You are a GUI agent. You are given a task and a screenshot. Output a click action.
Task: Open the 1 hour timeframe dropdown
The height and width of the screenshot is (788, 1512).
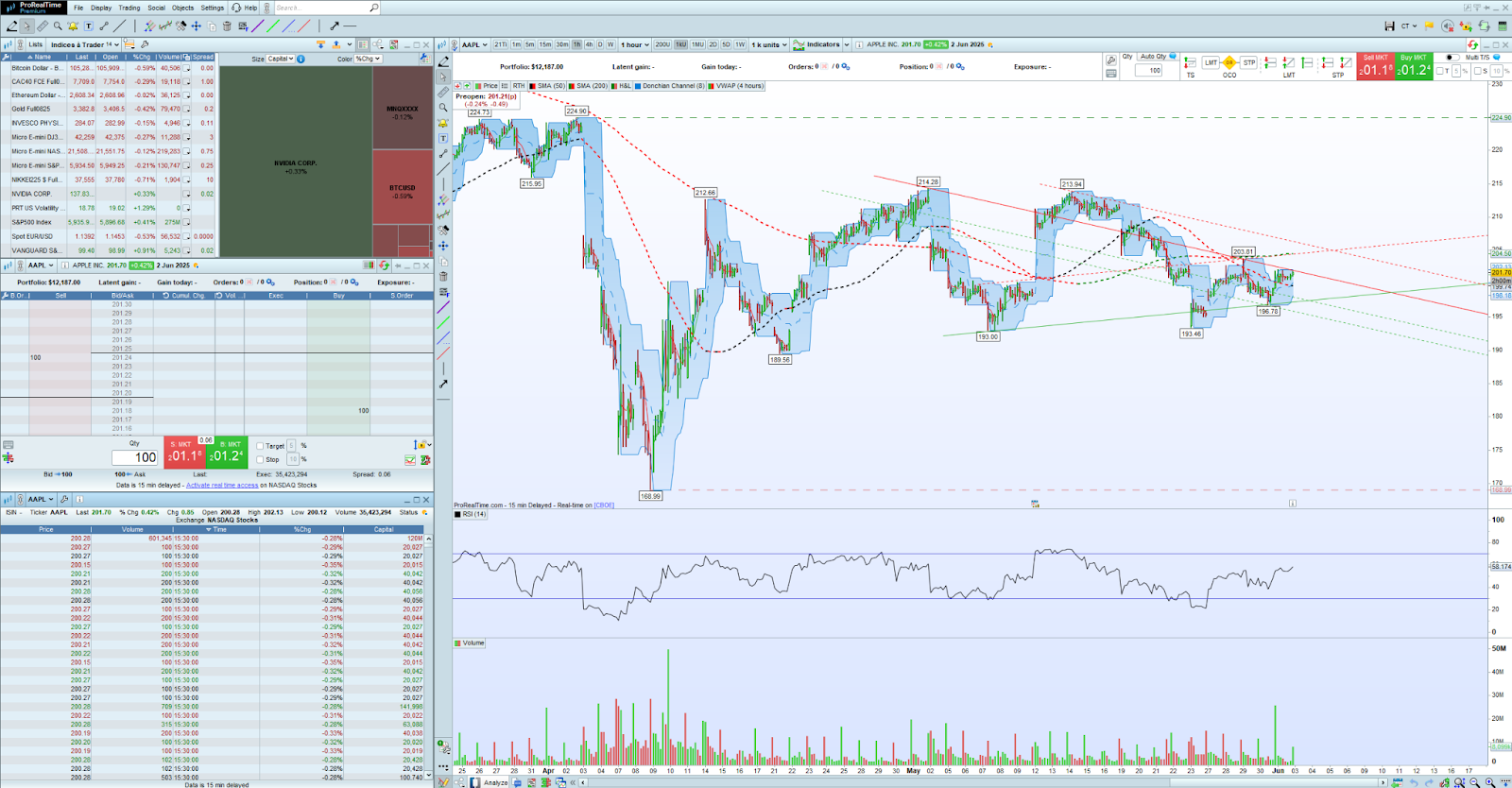point(635,44)
